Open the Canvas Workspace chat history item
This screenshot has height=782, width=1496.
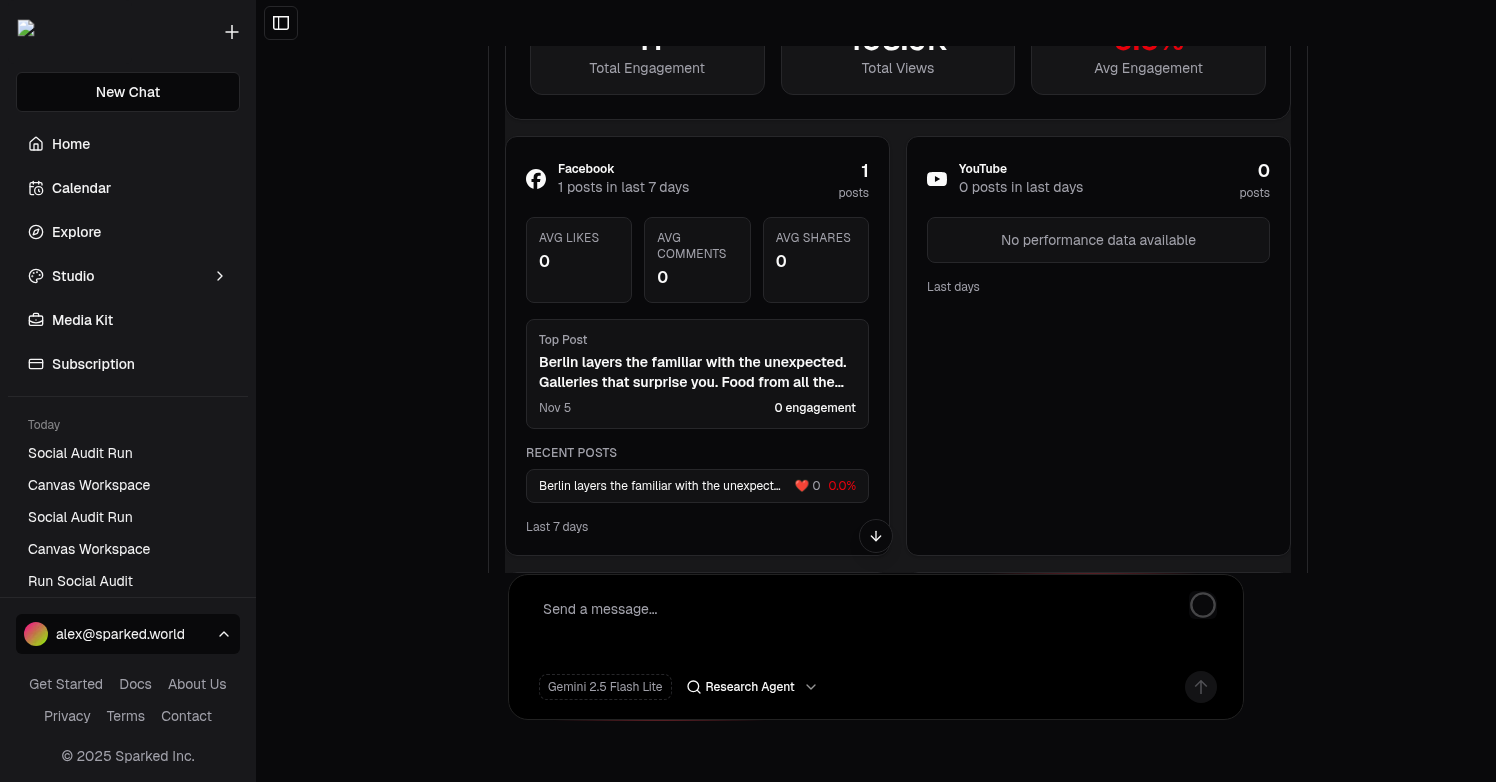click(x=89, y=485)
